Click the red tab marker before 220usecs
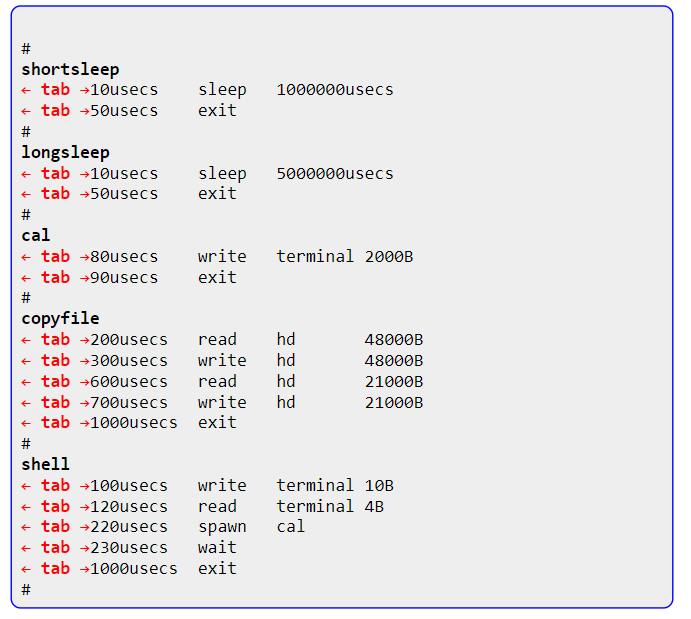Image resolution: width=691 pixels, height=619 pixels. pos(55,526)
